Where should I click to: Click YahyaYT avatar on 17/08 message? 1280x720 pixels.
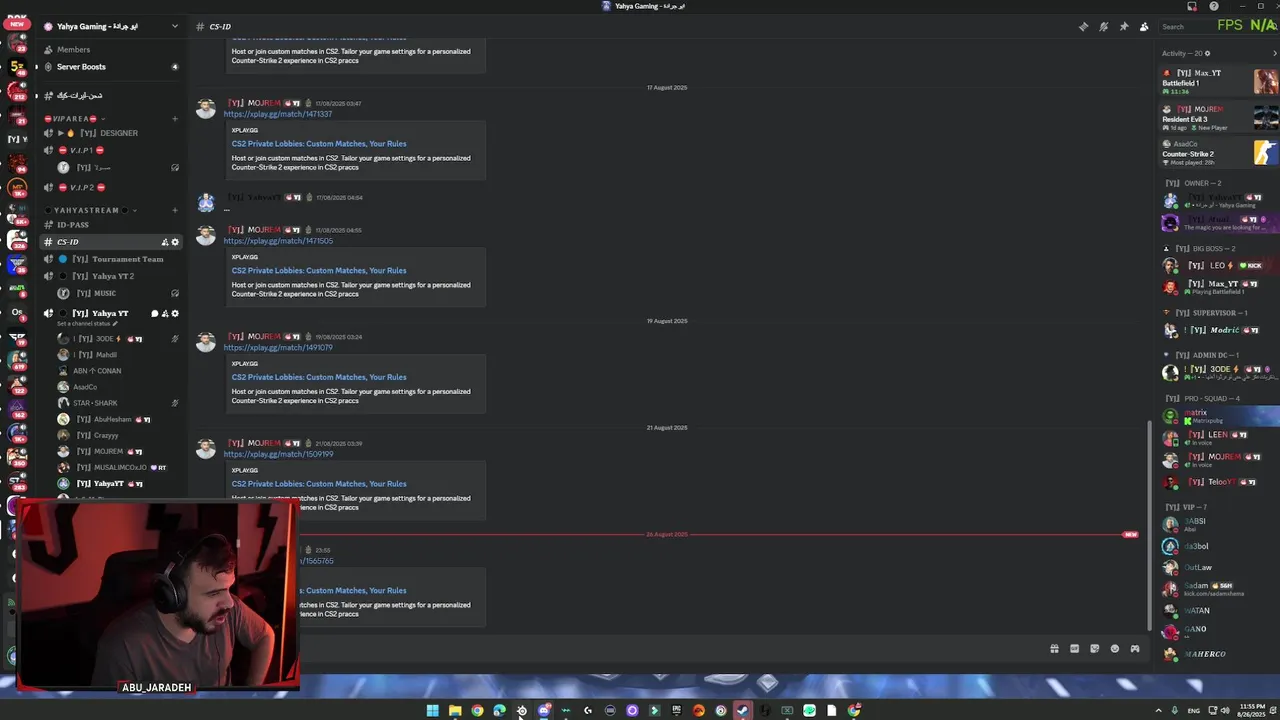tap(206, 203)
